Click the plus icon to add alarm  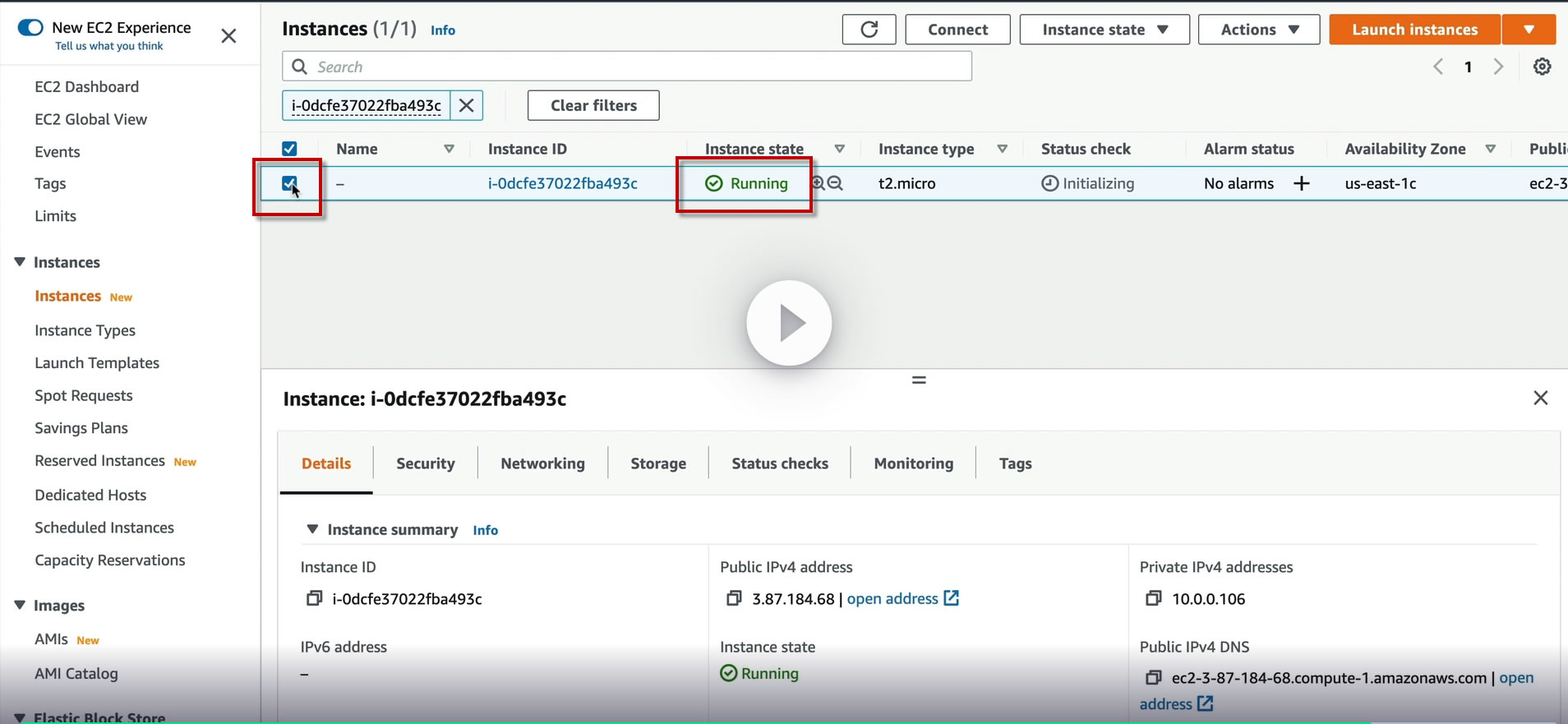tap(1301, 183)
